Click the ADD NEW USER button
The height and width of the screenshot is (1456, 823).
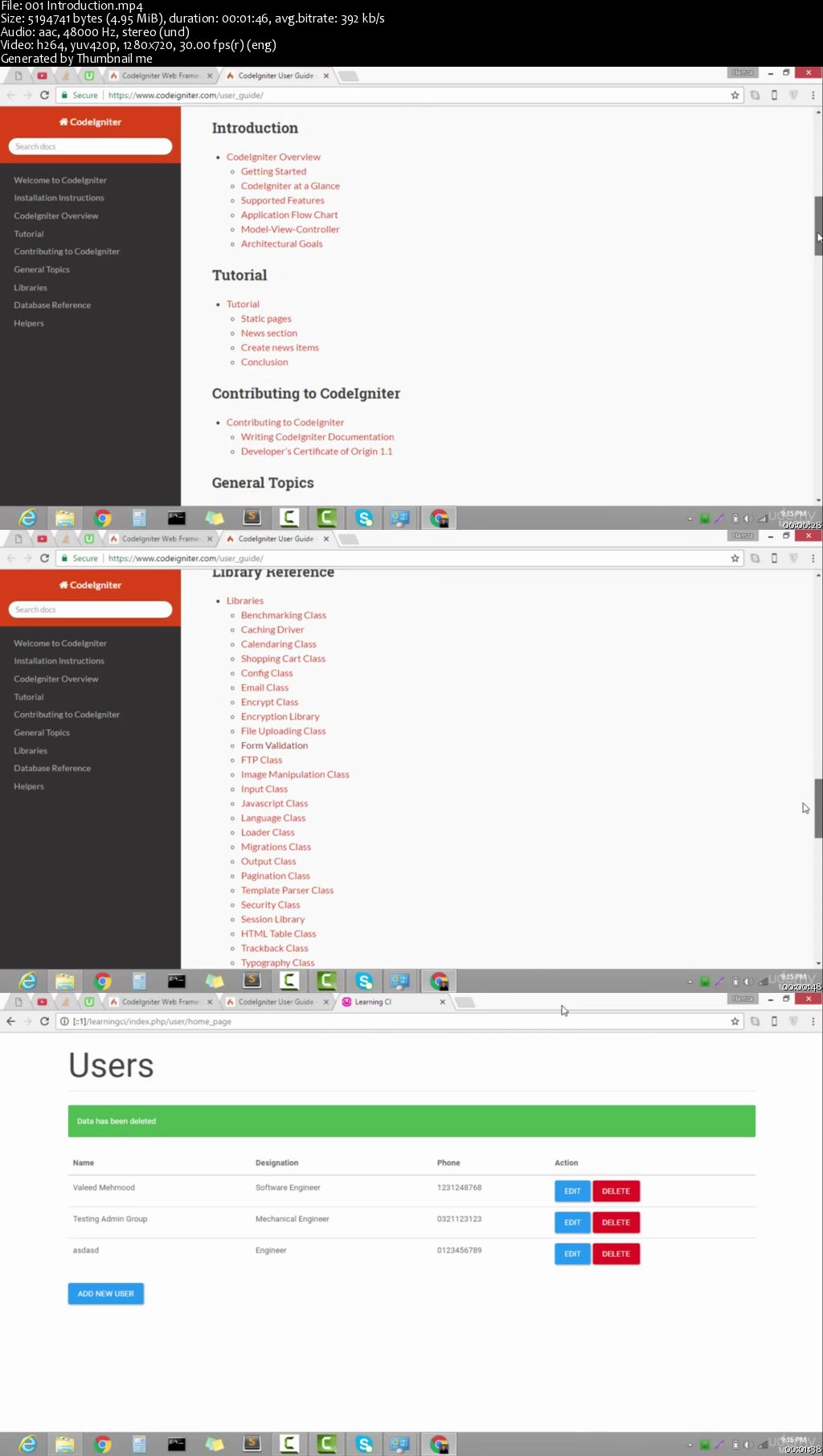coord(105,1294)
